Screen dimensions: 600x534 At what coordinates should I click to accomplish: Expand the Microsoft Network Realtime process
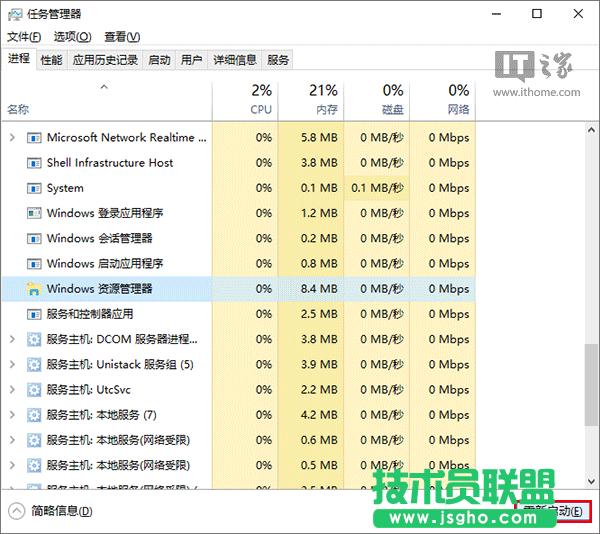point(12,138)
